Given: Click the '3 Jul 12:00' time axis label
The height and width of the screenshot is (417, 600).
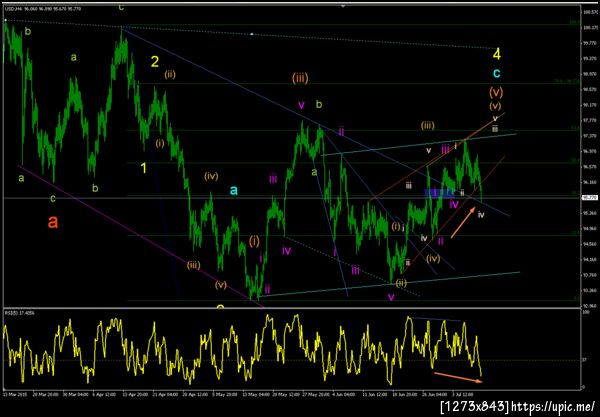Looking at the screenshot, I should pyautogui.click(x=462, y=394).
